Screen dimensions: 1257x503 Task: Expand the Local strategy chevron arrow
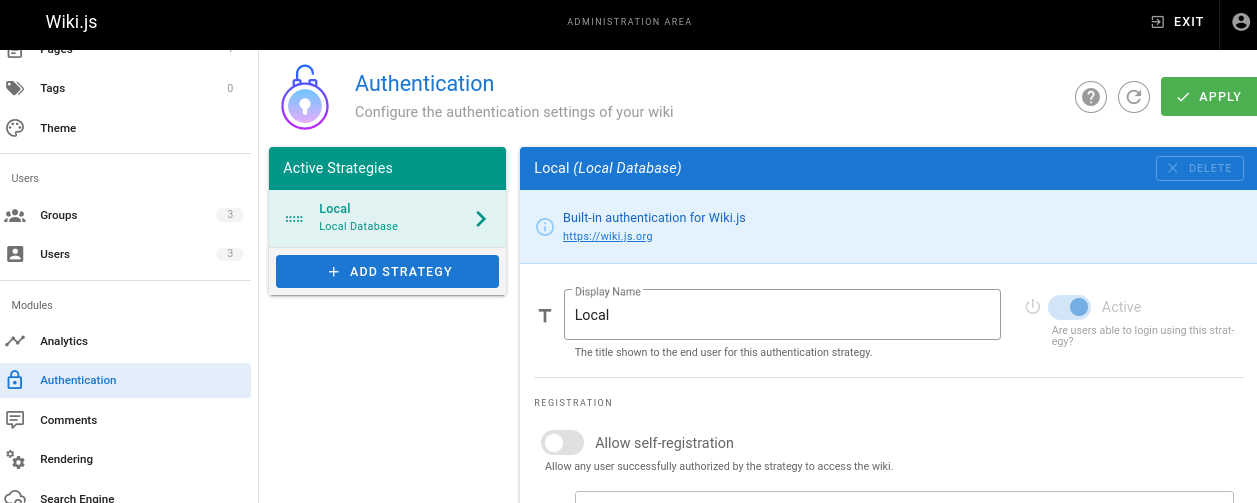pos(481,218)
